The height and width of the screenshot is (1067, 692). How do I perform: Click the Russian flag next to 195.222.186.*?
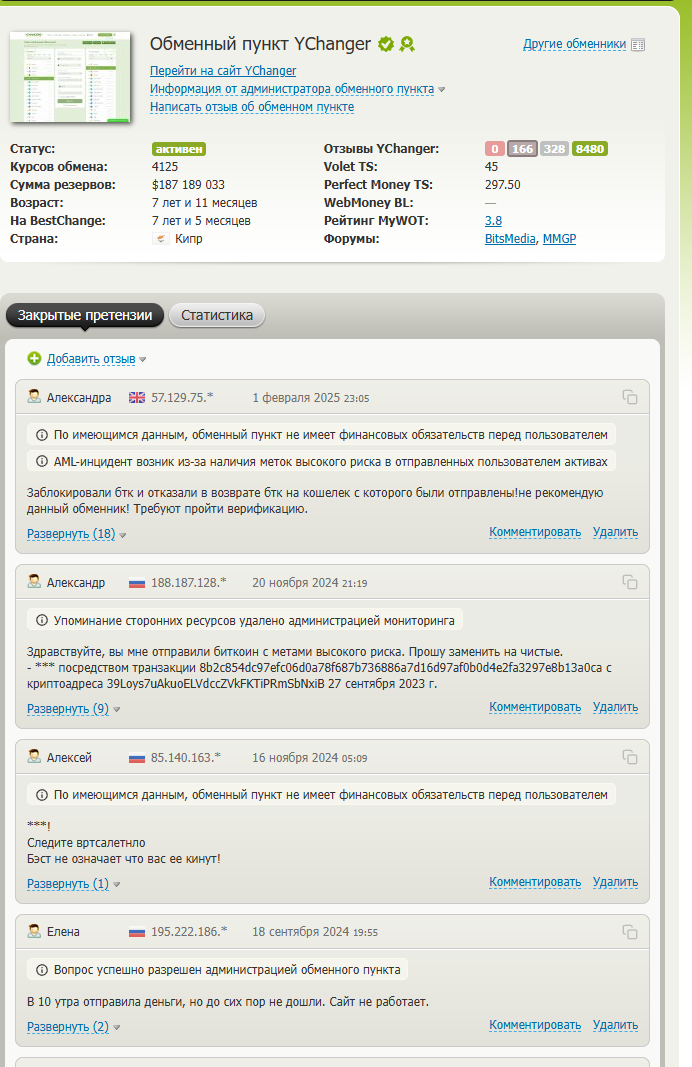click(x=137, y=932)
